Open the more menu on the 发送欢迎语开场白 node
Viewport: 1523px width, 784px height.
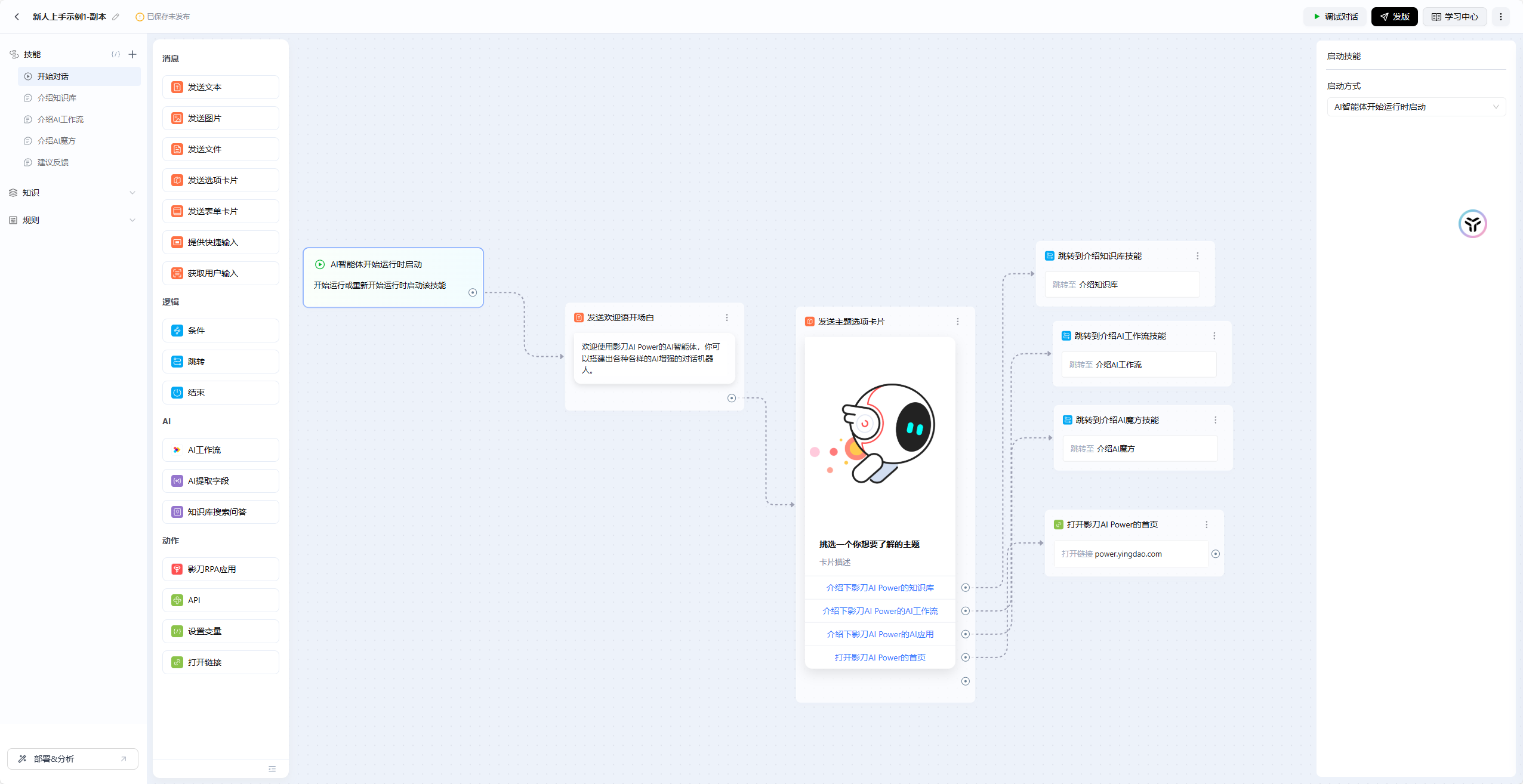coord(727,317)
